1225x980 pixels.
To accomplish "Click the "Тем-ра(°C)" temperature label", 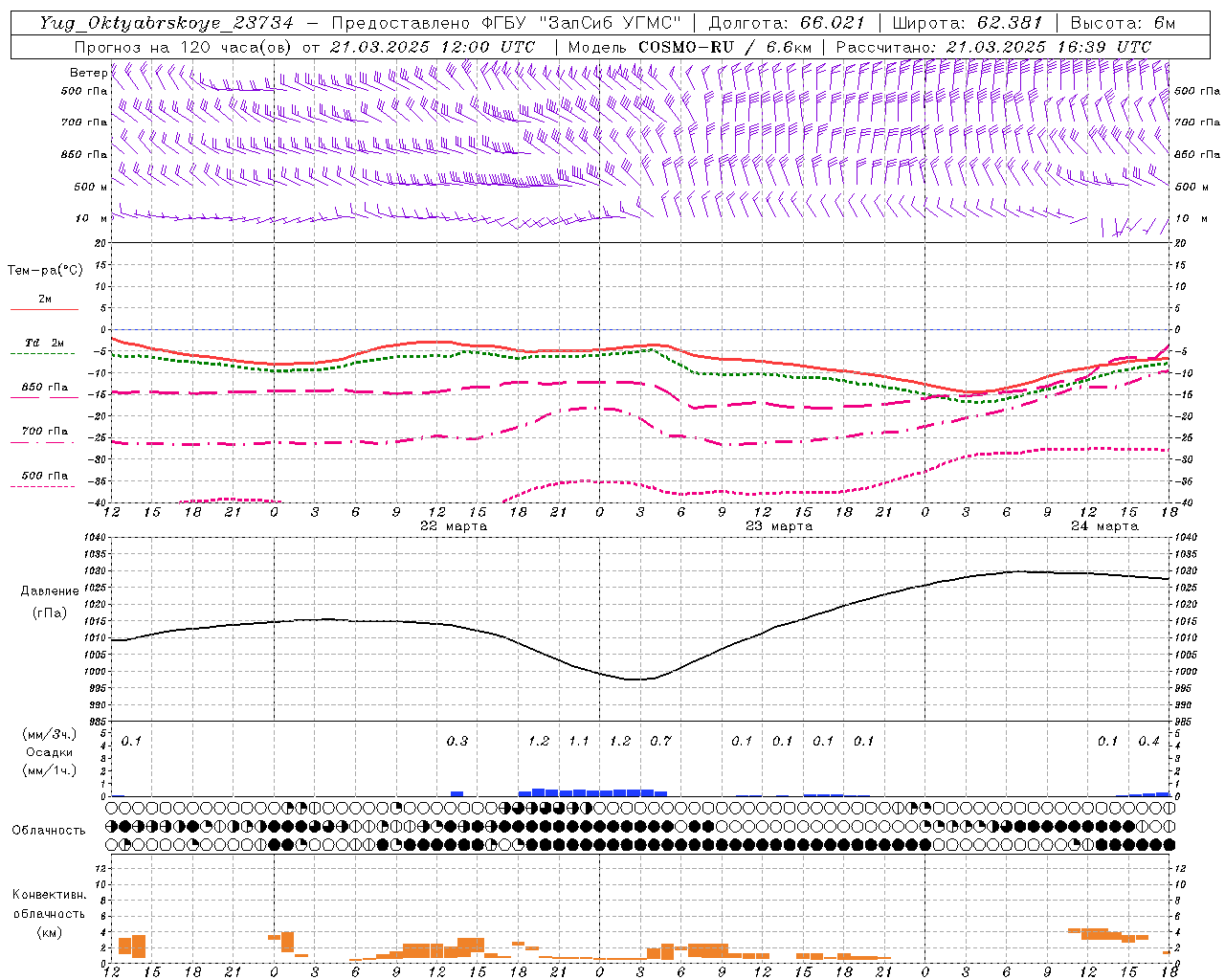I will pyautogui.click(x=45, y=271).
